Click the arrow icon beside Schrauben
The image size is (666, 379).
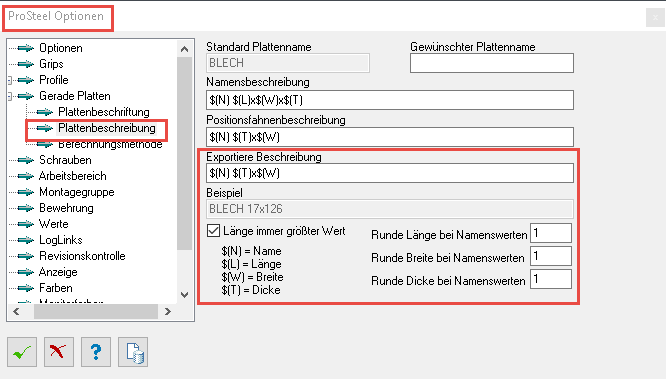point(26,160)
